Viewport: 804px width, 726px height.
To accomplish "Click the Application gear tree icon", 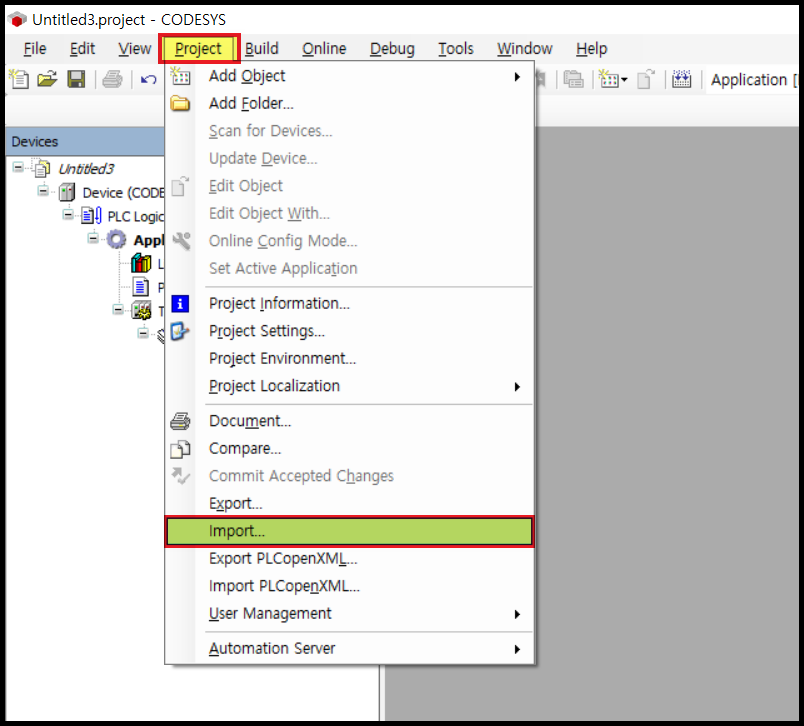I will [116, 239].
